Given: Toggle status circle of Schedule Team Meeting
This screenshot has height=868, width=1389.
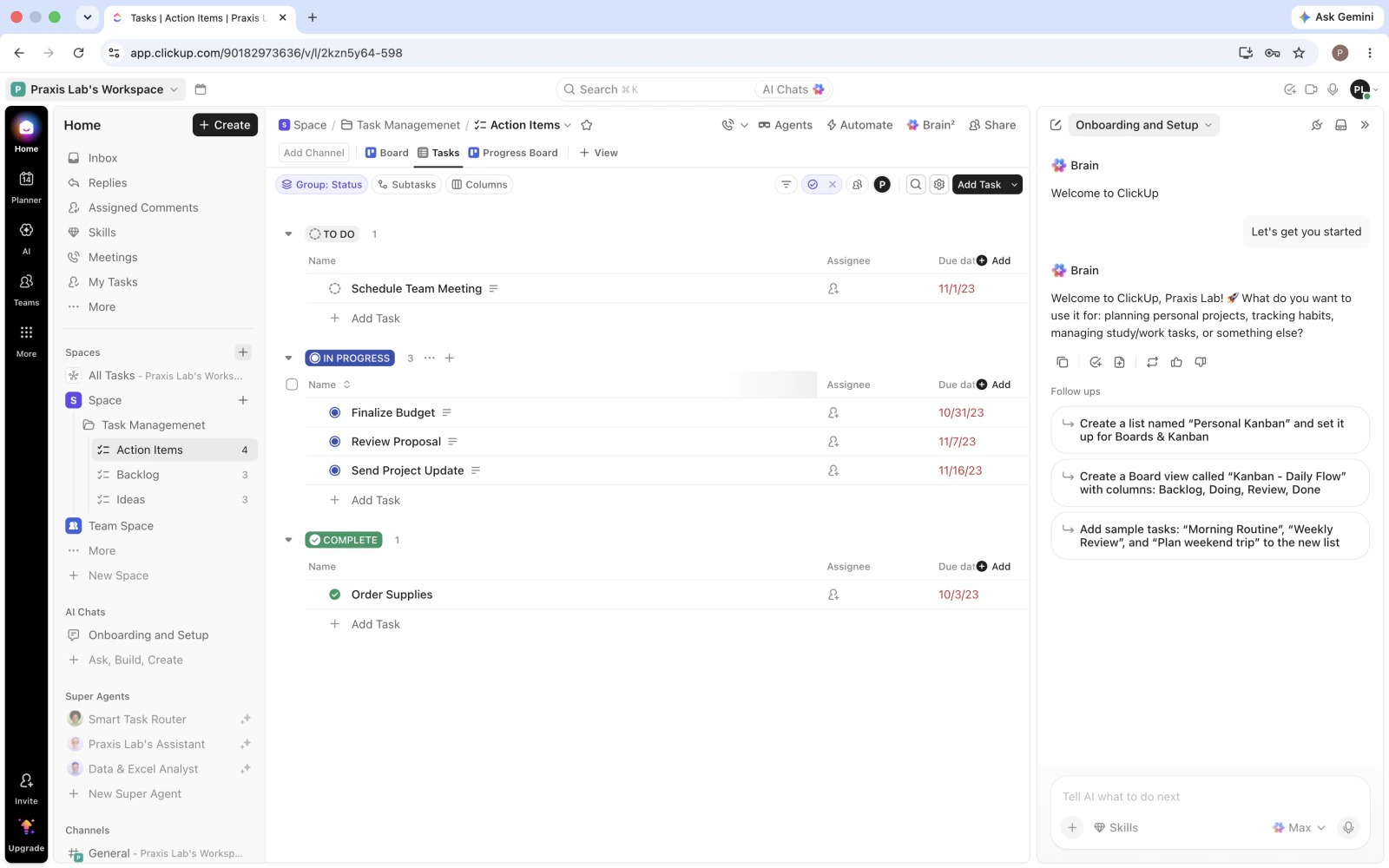Looking at the screenshot, I should (x=334, y=288).
